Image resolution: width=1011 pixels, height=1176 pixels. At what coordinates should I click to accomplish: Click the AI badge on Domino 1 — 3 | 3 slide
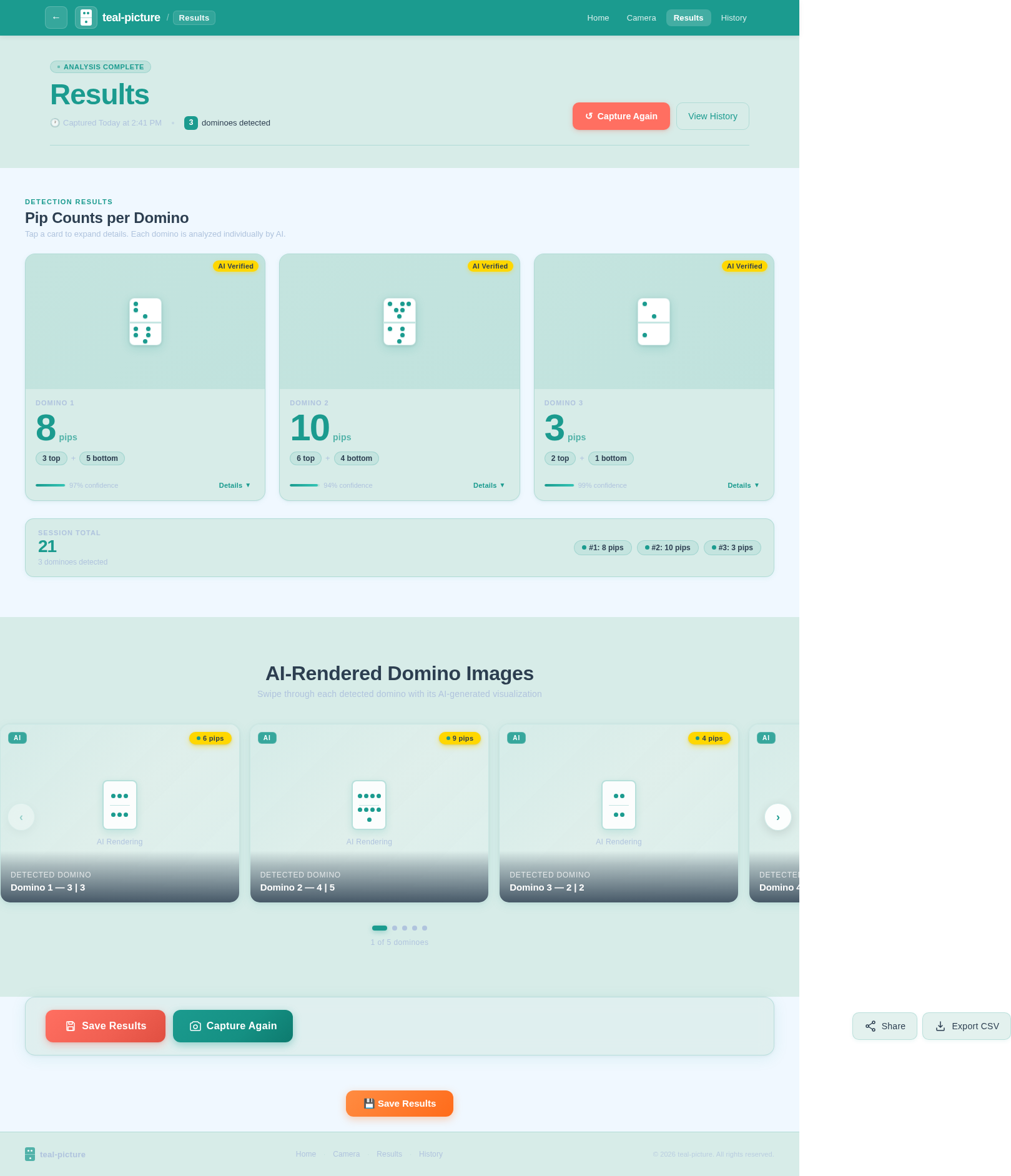click(17, 738)
